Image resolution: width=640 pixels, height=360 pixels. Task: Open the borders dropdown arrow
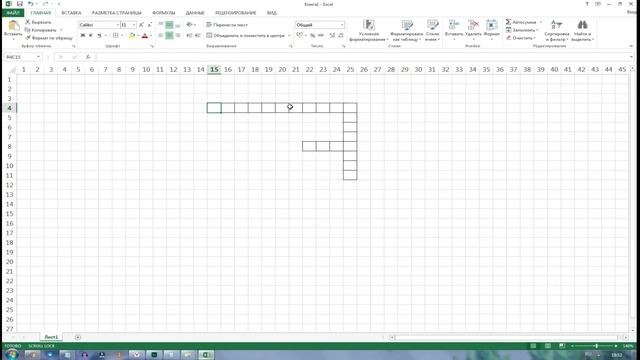pos(122,36)
